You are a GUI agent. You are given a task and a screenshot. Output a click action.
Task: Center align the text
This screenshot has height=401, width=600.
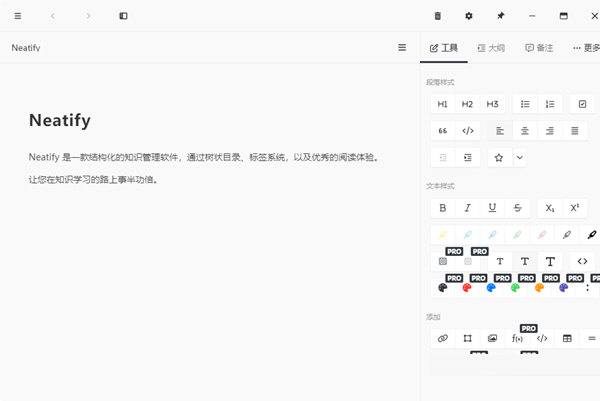[x=525, y=131]
